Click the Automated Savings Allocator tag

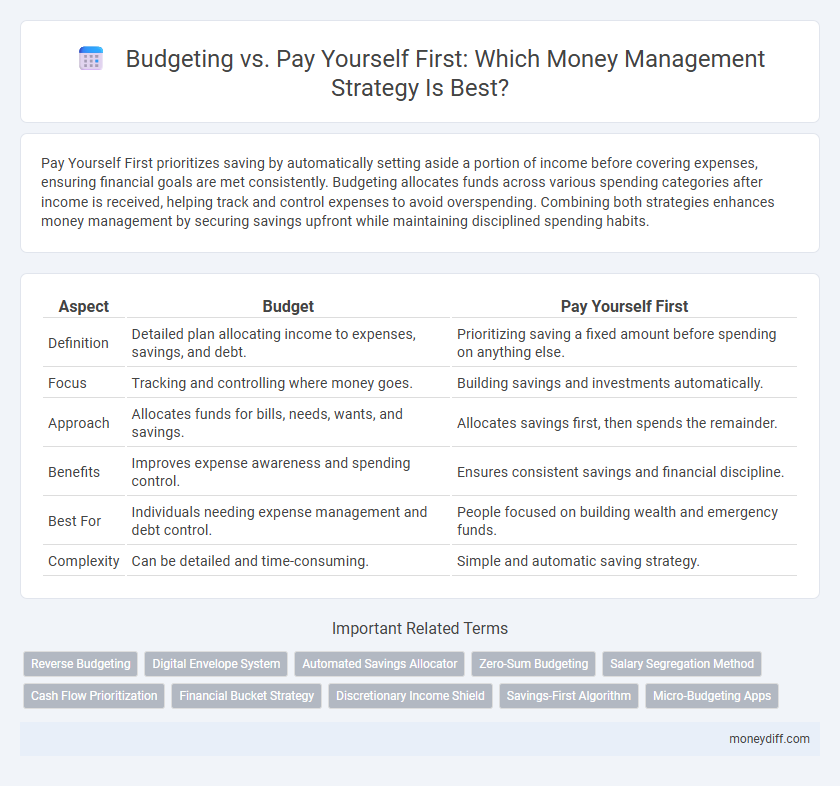[379, 663]
